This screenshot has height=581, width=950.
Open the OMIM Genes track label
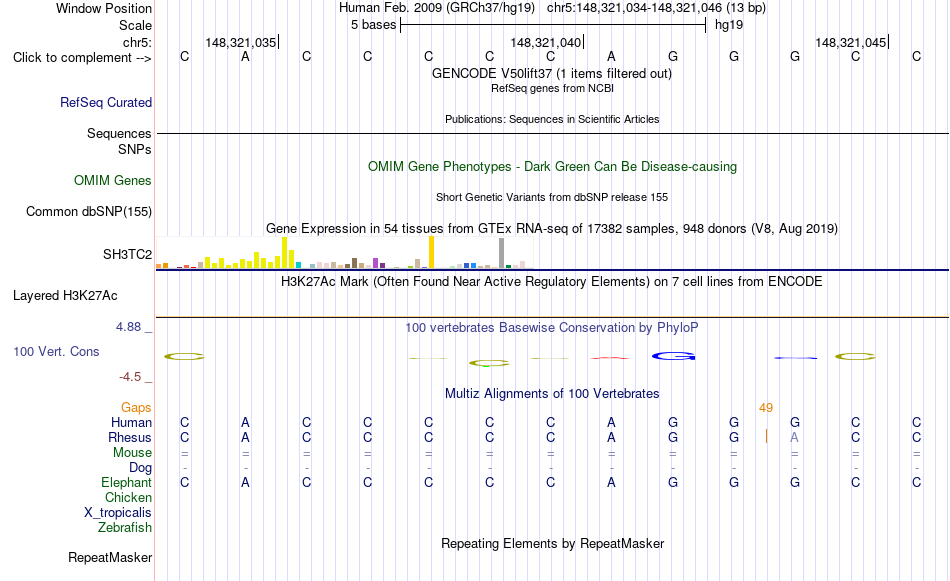113,181
